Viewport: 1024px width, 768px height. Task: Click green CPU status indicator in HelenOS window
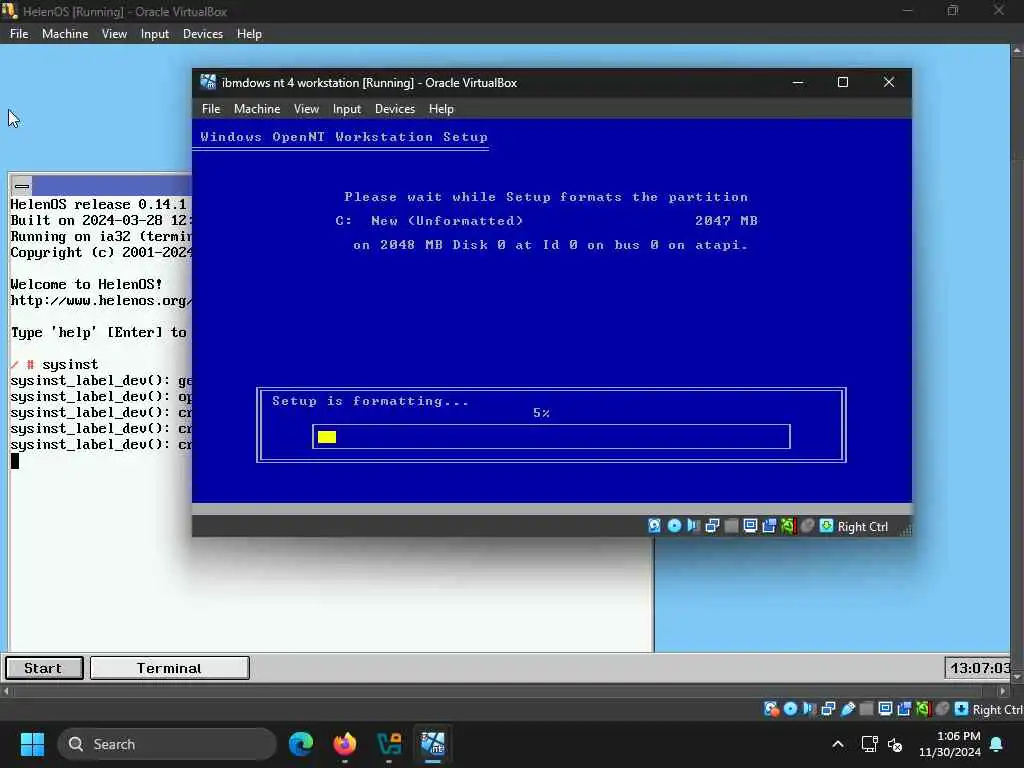tap(923, 709)
